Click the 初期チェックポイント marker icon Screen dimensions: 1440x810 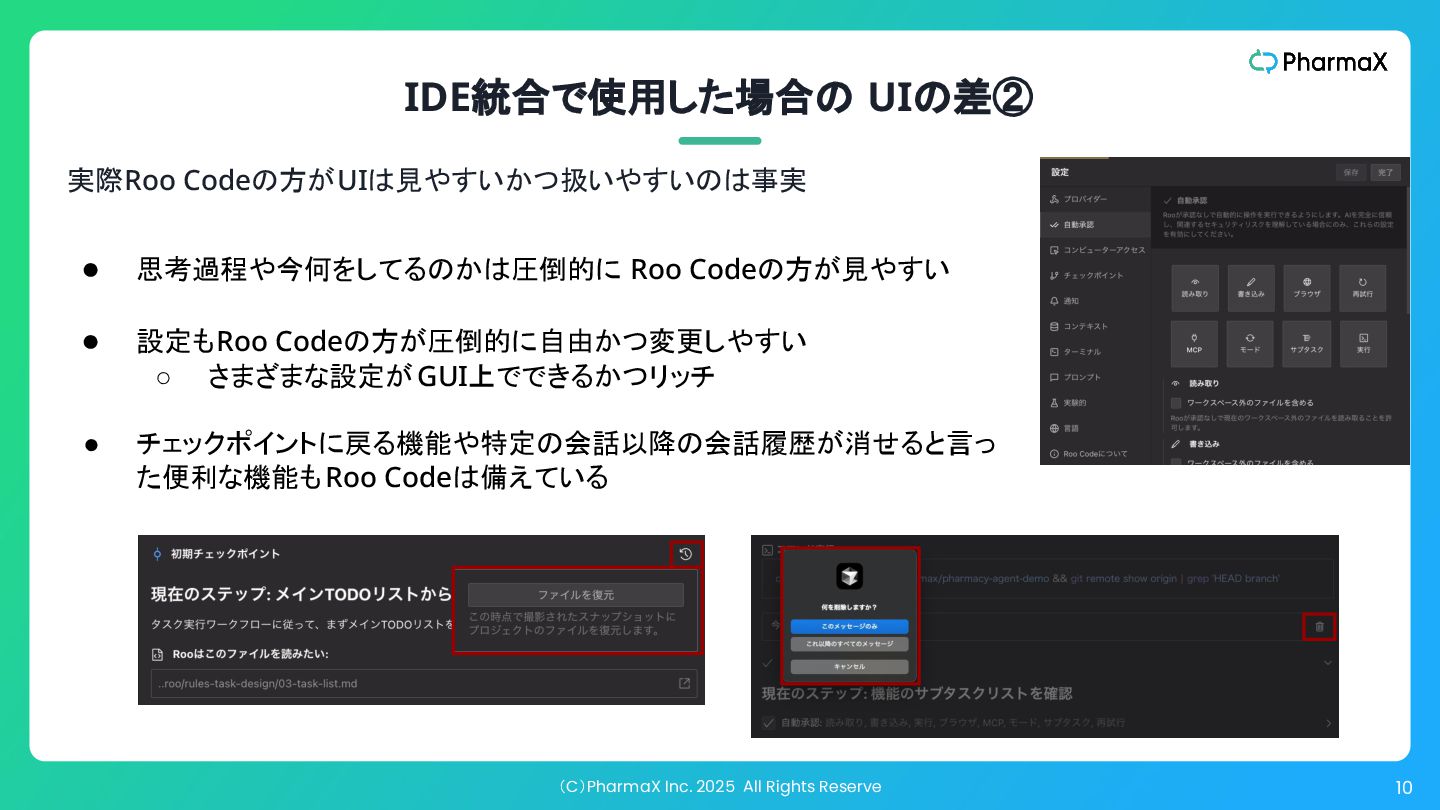pos(157,554)
